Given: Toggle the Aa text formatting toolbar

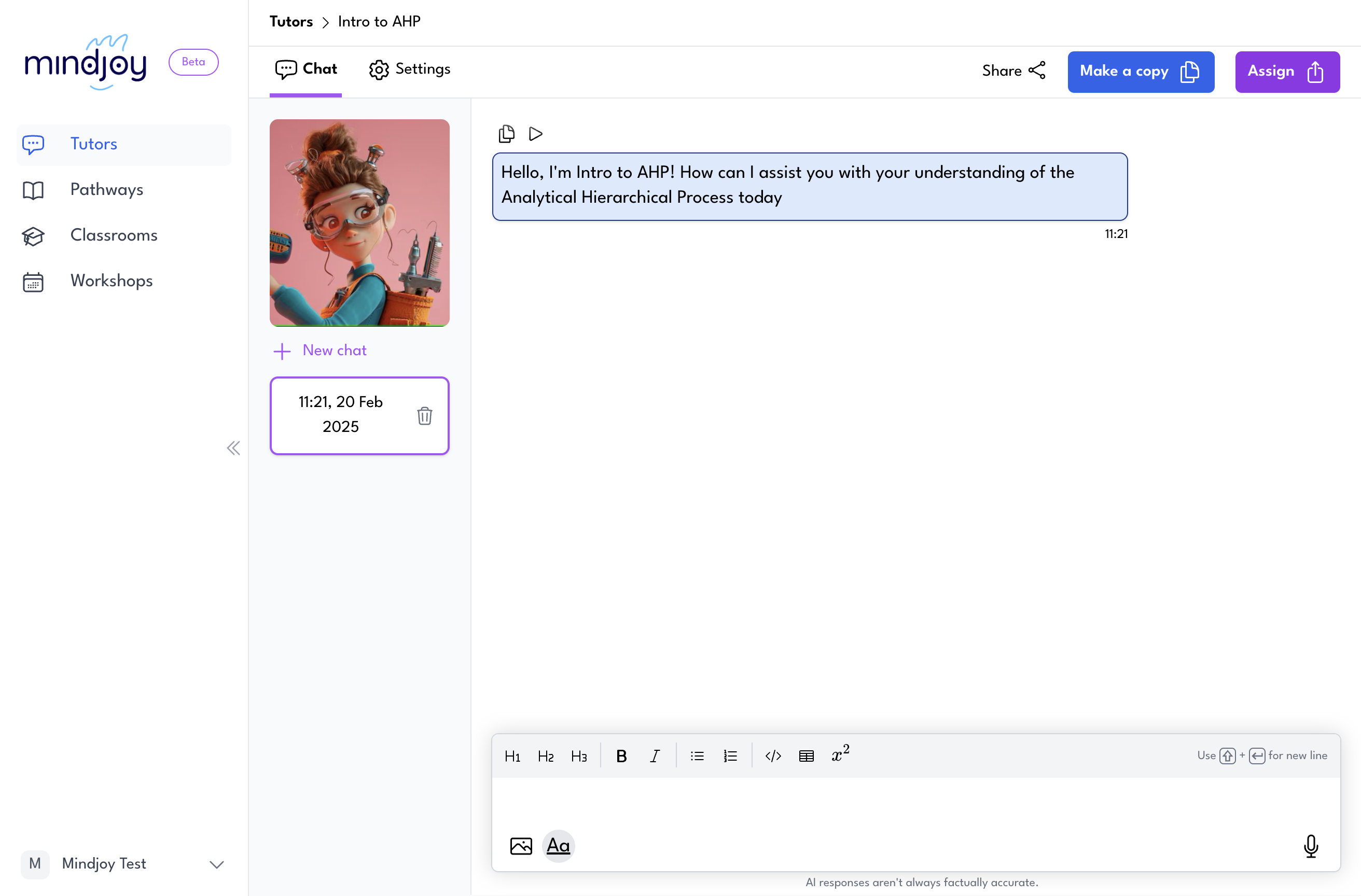Looking at the screenshot, I should [558, 846].
